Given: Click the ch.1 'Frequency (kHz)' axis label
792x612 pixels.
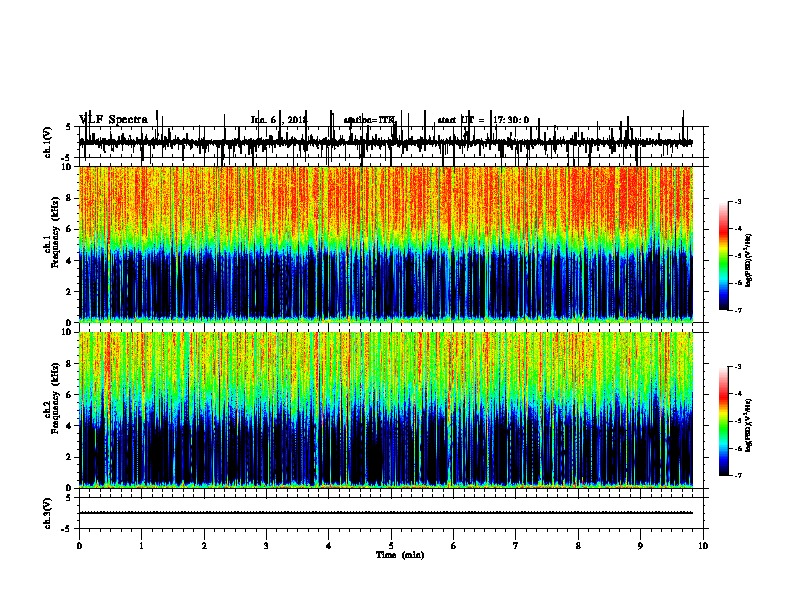Looking at the screenshot, I should (x=55, y=232).
